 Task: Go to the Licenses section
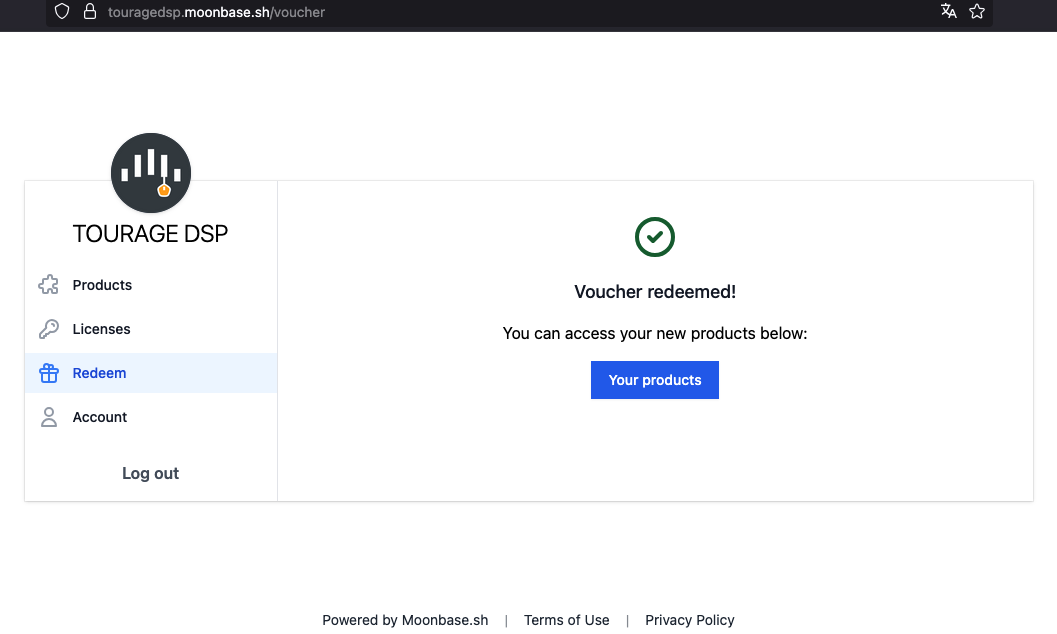tap(101, 329)
